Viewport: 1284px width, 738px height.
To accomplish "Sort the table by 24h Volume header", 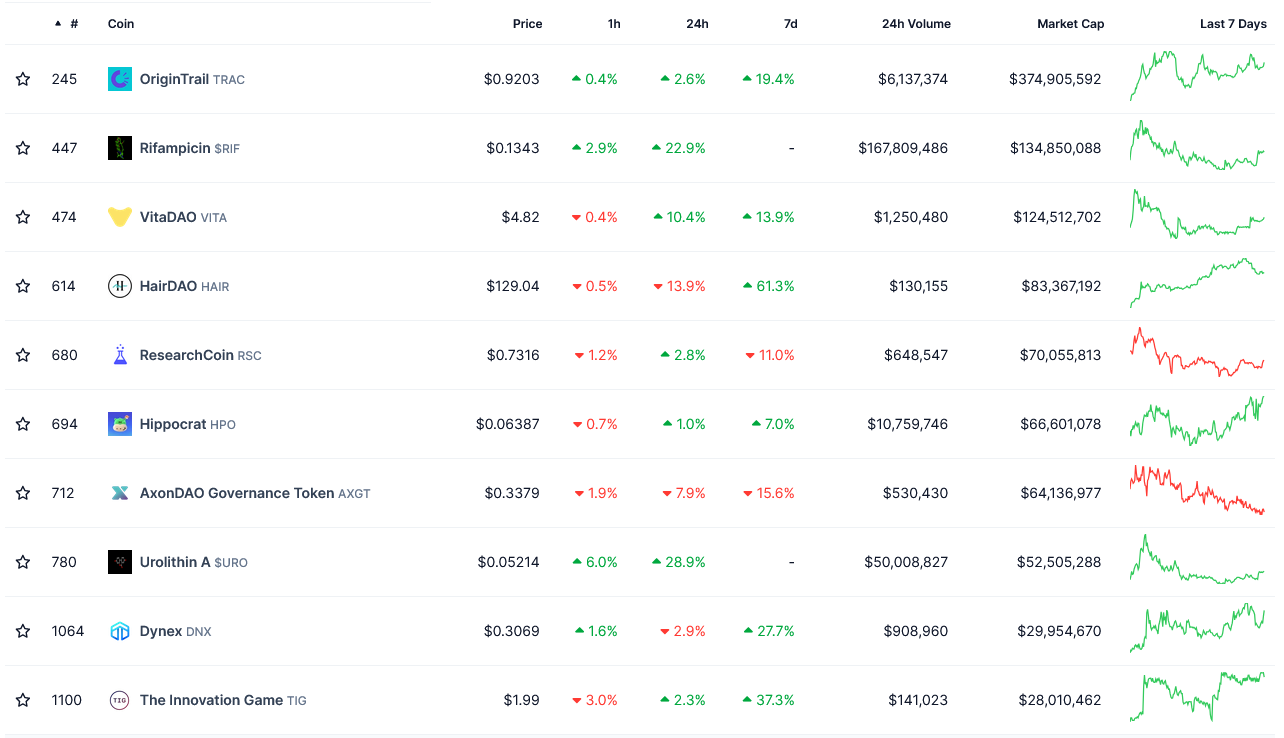I will pos(916,24).
